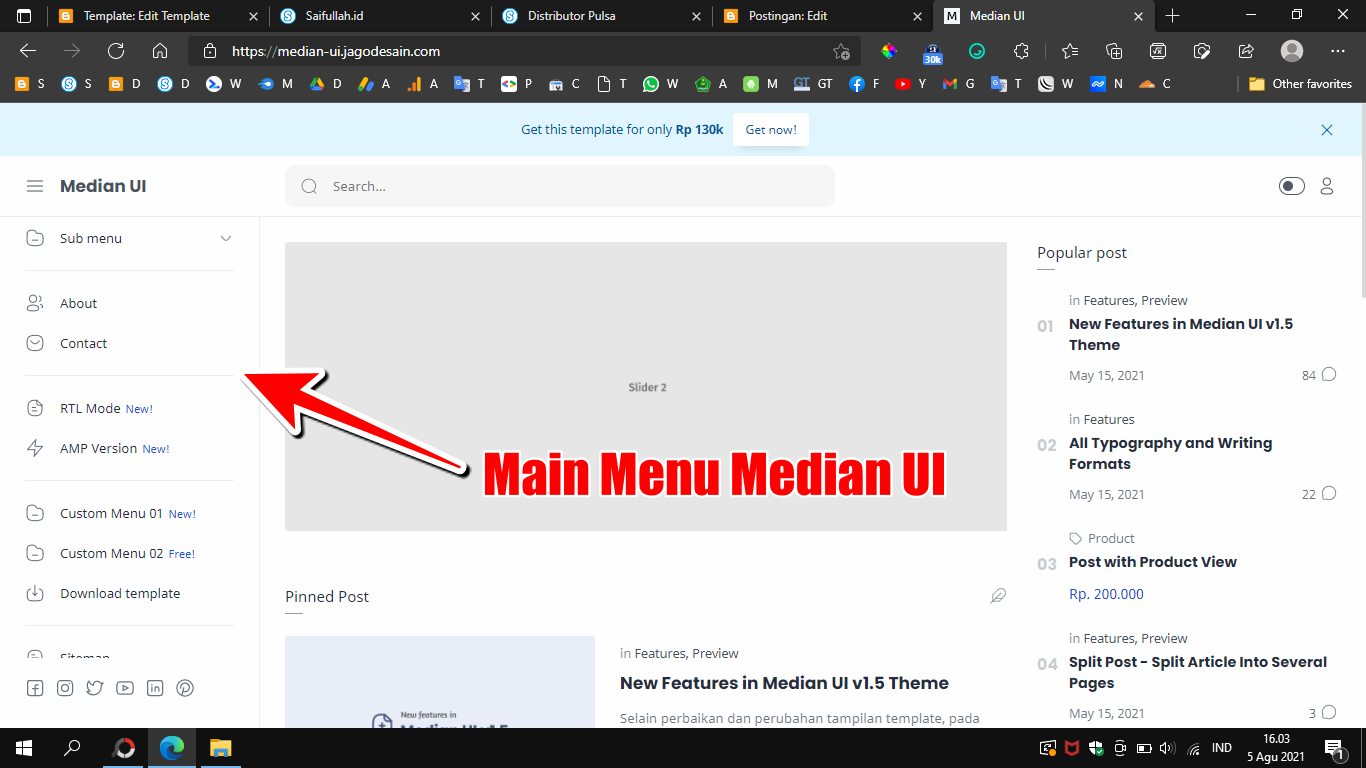Open the browser profile avatar
The width and height of the screenshot is (1366, 768).
tap(1292, 51)
